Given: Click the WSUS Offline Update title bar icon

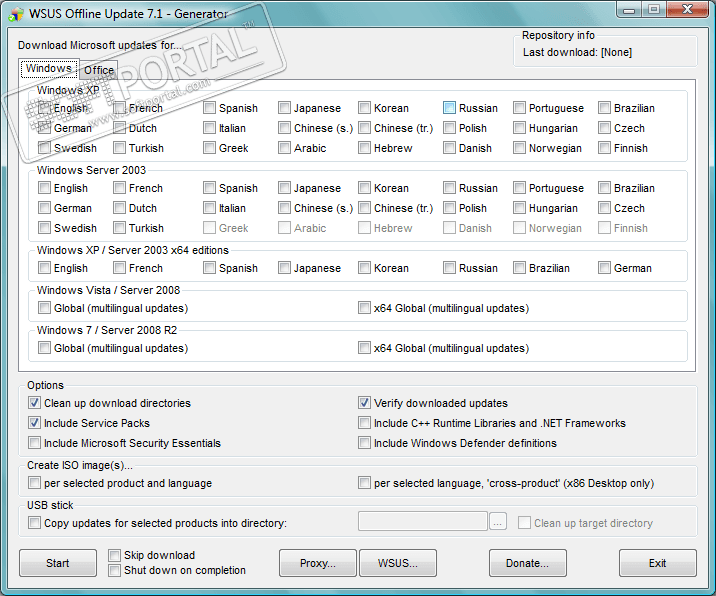Looking at the screenshot, I should [16, 14].
